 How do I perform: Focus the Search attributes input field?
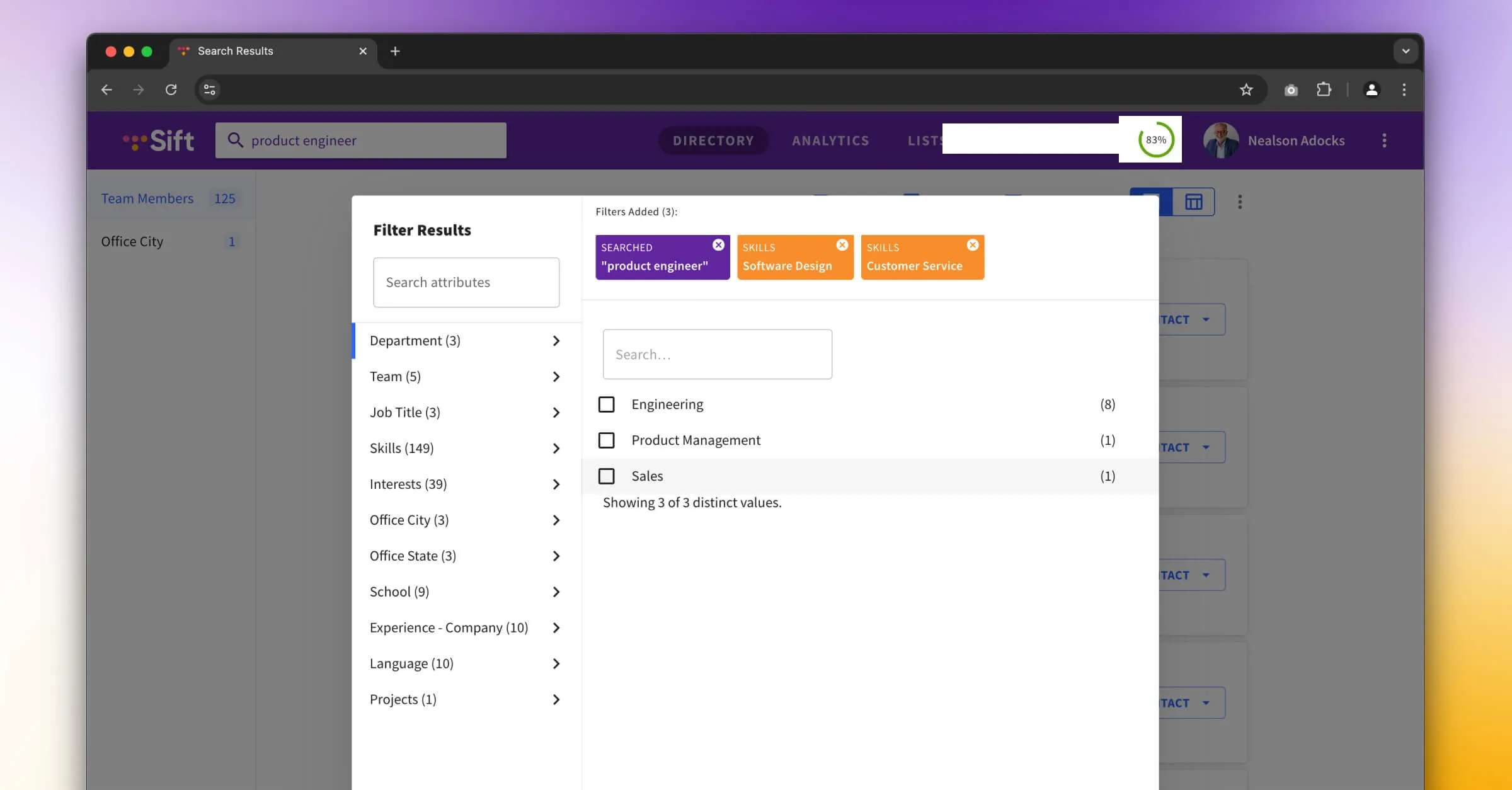point(466,282)
